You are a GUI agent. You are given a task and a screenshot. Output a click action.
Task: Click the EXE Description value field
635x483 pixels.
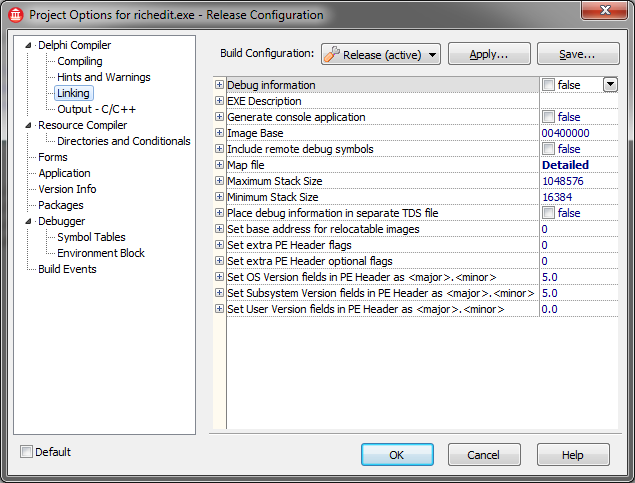[x=579, y=101]
